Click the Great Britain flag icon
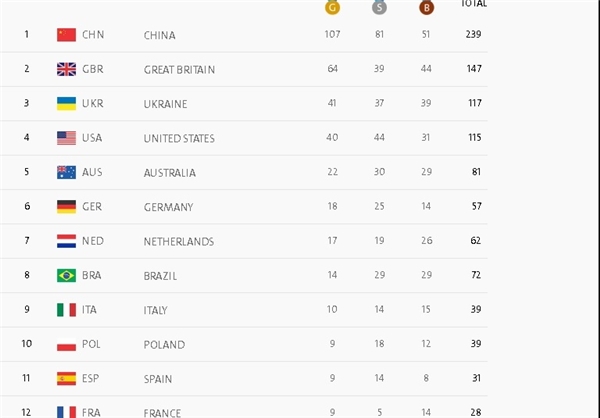600x418 pixels. (x=67, y=69)
